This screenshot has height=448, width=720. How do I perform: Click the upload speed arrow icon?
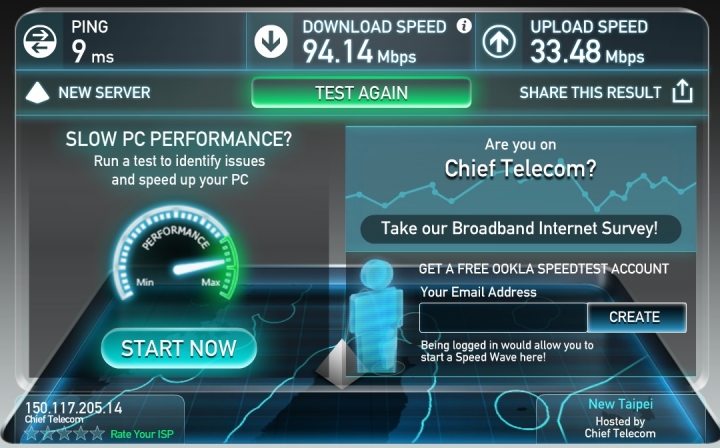(499, 41)
